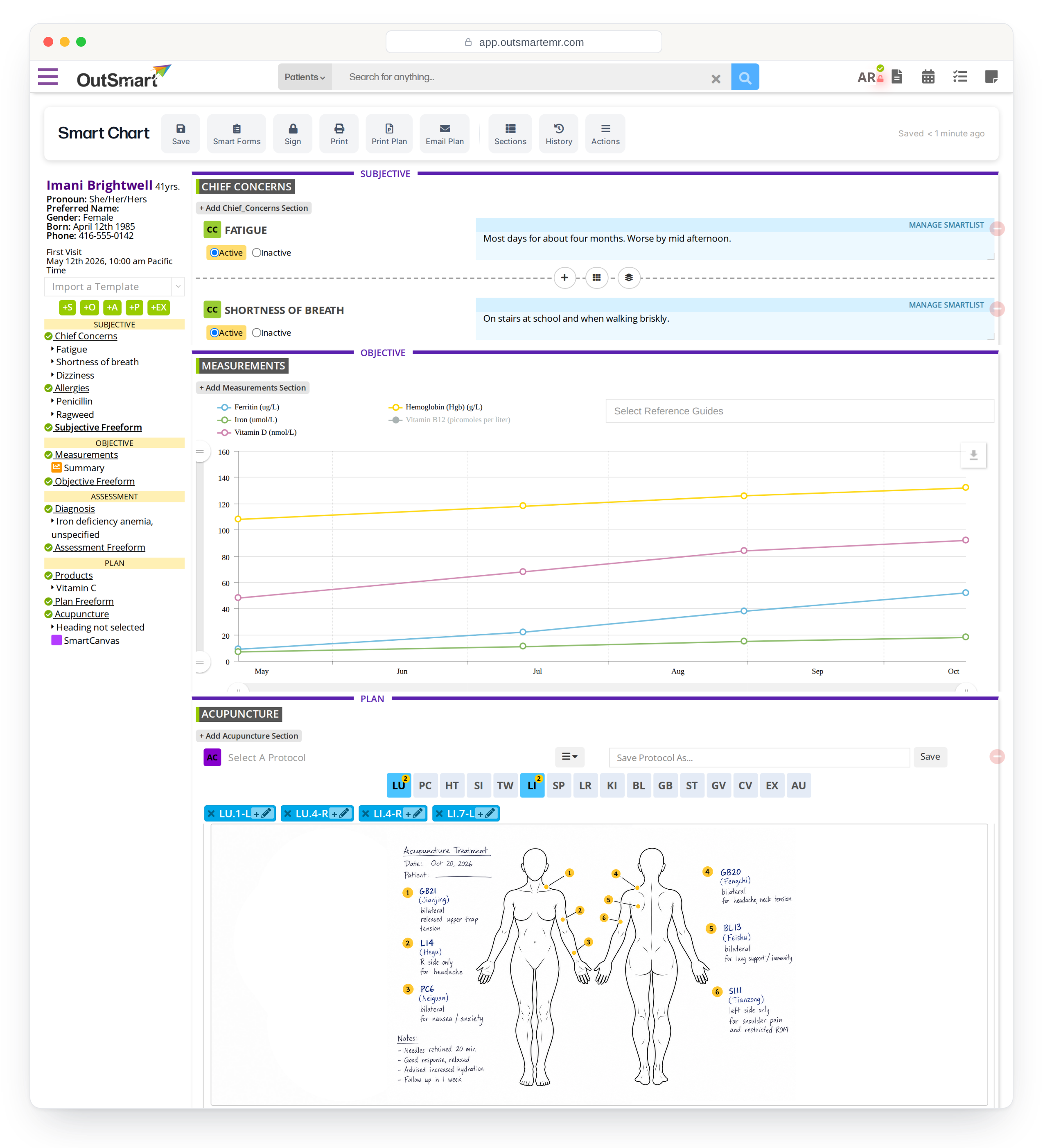Select the GB meridian tab
Image resolution: width=1043 pixels, height=1148 pixels.
665,785
